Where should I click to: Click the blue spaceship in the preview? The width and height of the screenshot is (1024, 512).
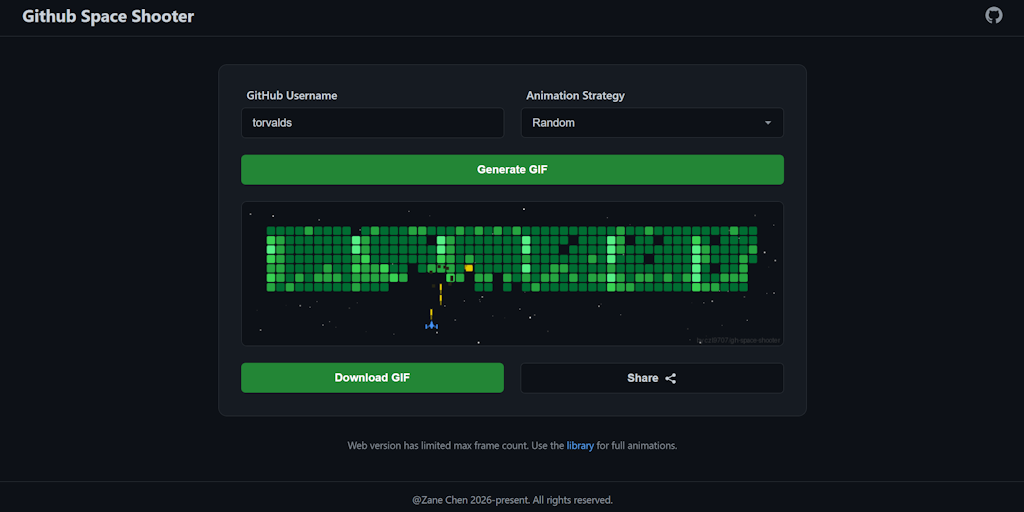pos(432,325)
